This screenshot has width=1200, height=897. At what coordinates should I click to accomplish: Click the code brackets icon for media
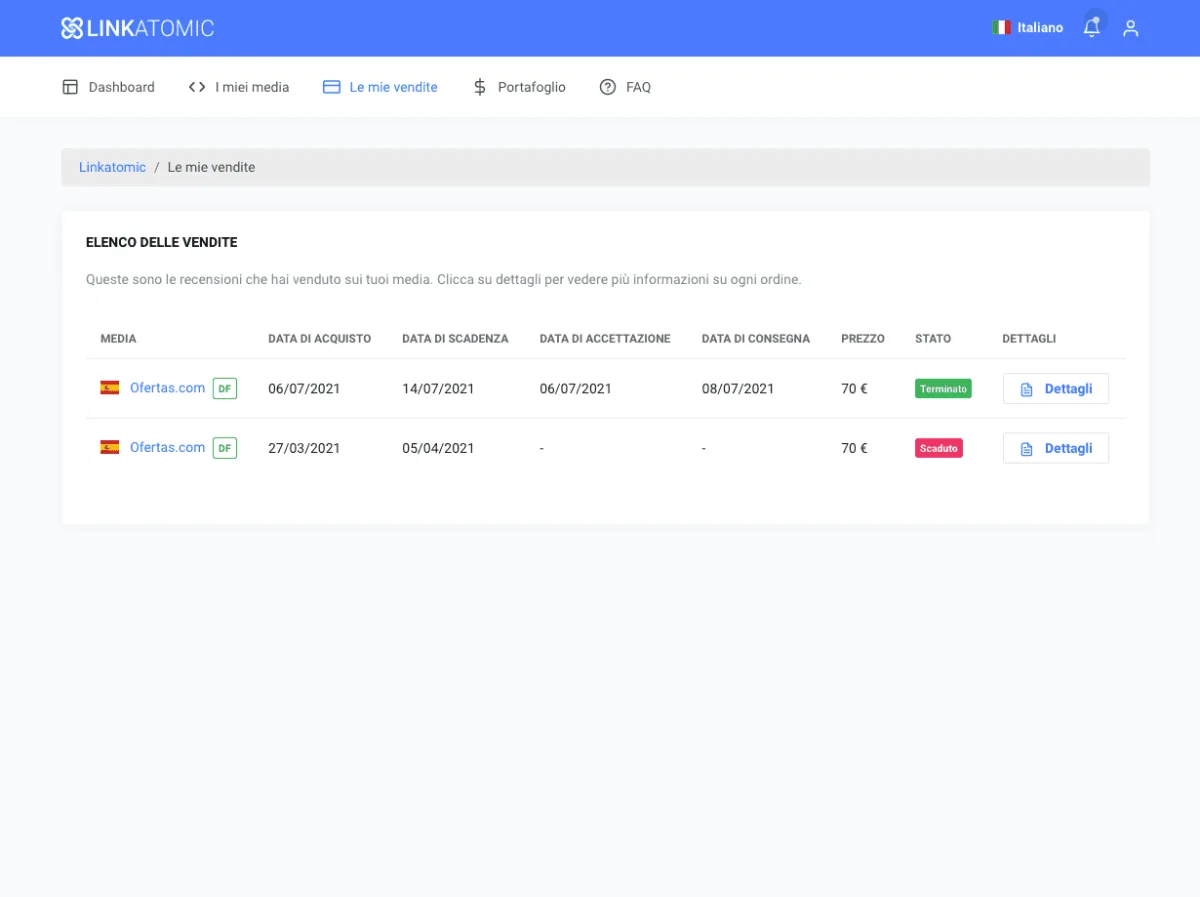point(197,87)
